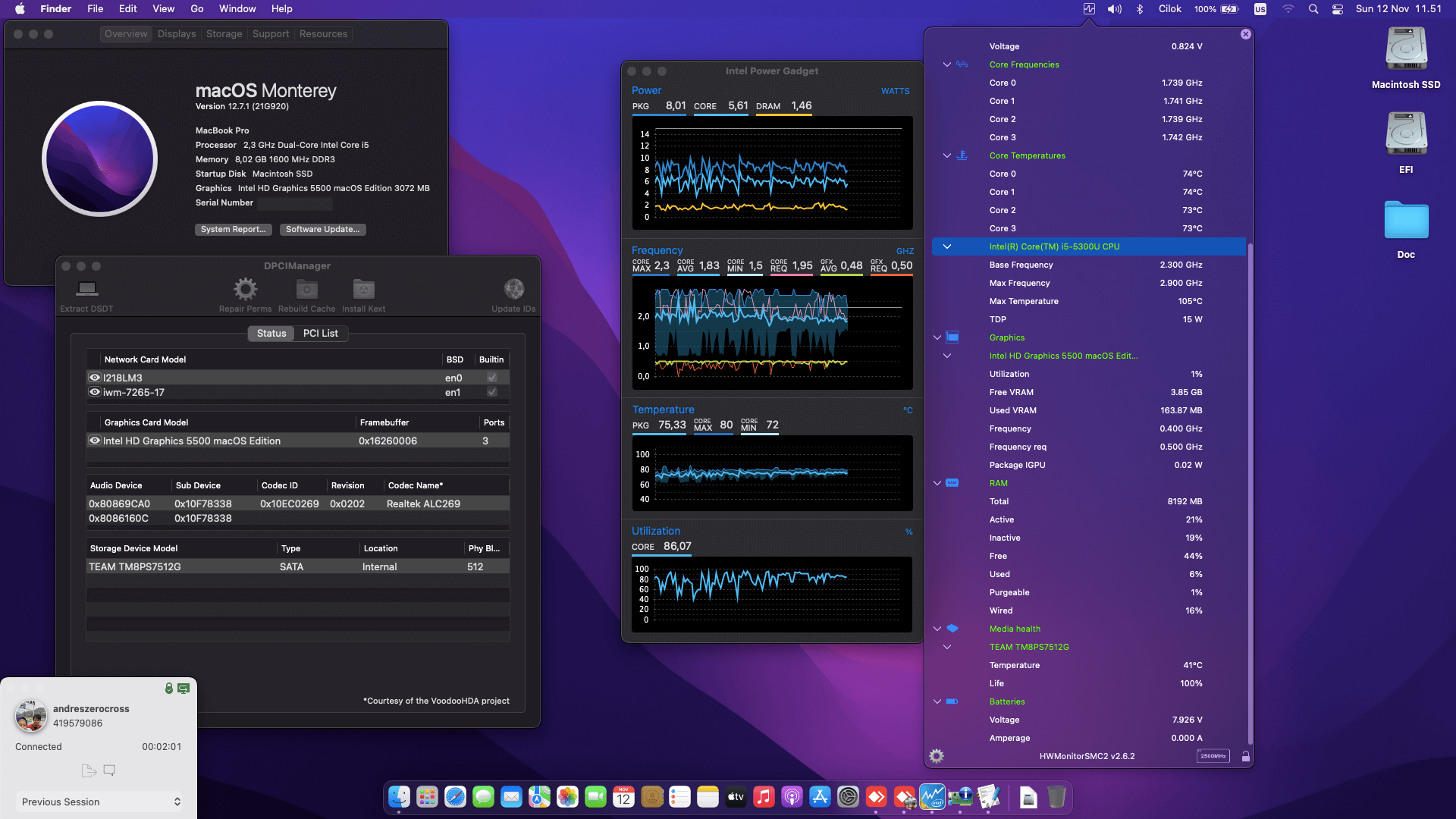Click the Repair Perms gear icon
The width and height of the screenshot is (1456, 819).
coord(245,289)
